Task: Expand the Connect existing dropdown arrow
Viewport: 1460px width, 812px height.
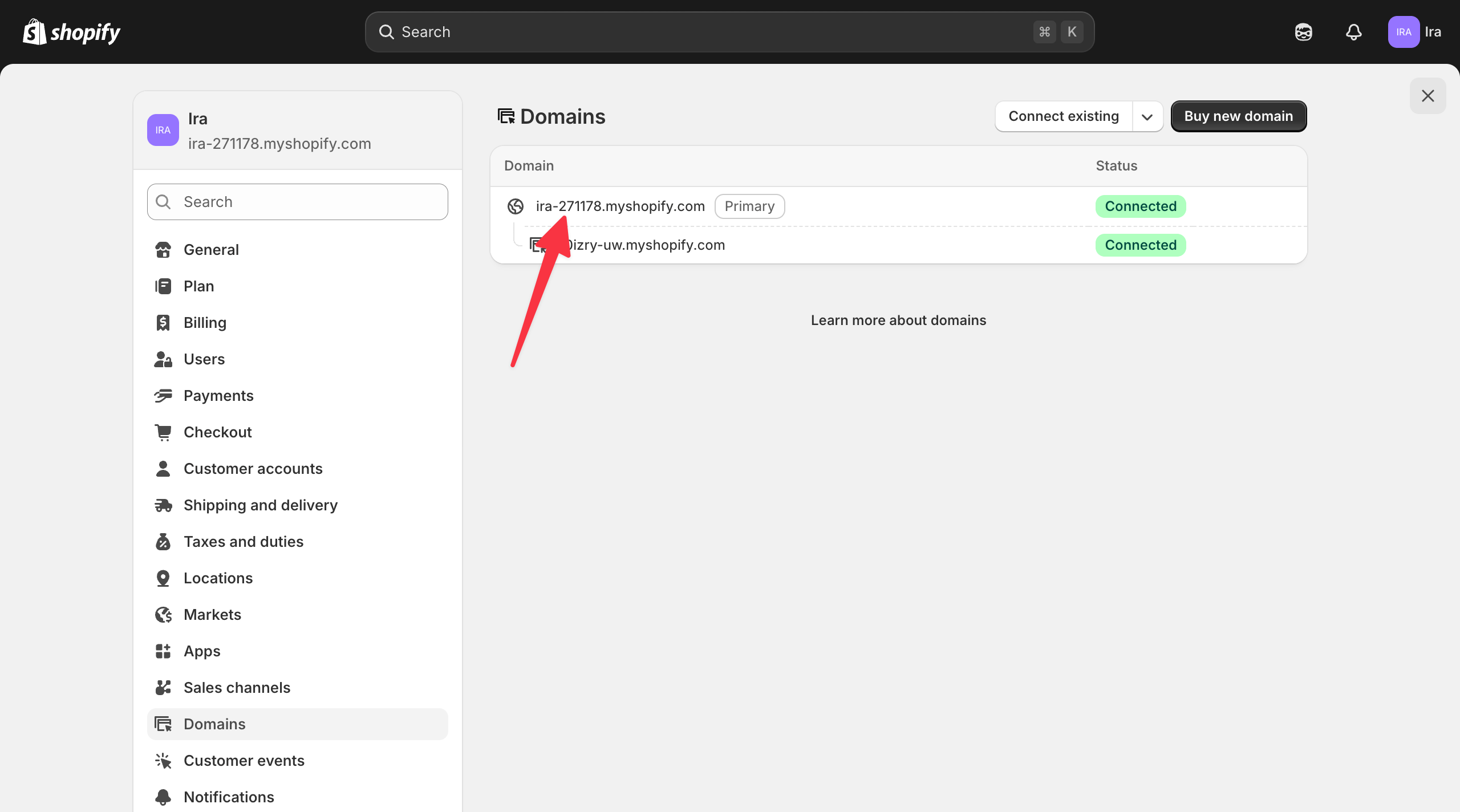Action: (x=1147, y=116)
